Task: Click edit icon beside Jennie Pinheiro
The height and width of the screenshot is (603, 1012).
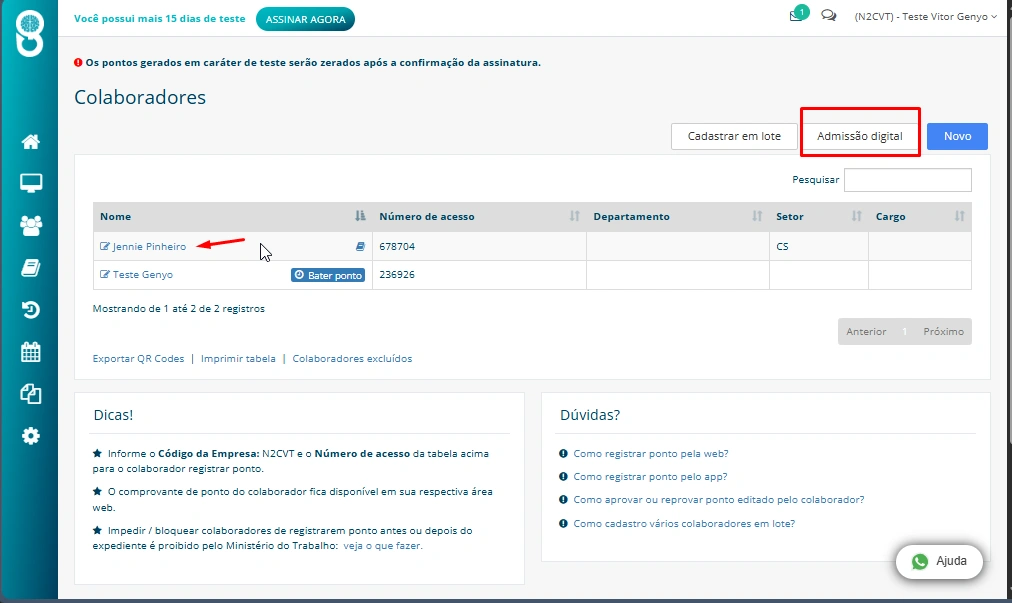Action: pos(105,246)
